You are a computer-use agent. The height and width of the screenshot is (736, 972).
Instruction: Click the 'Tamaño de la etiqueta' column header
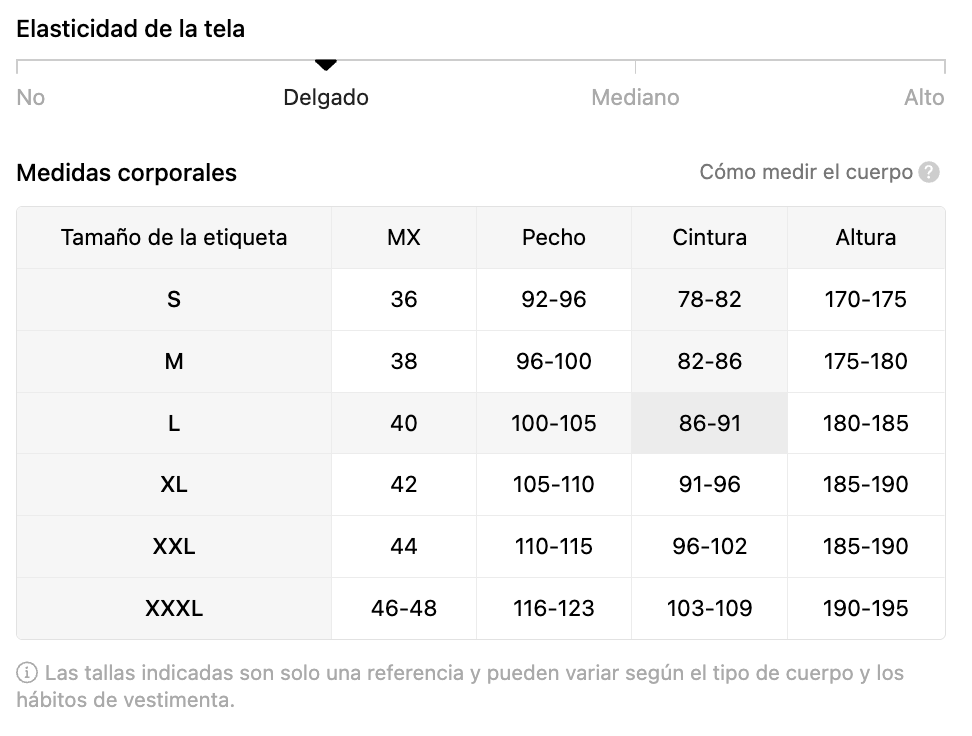(x=174, y=237)
